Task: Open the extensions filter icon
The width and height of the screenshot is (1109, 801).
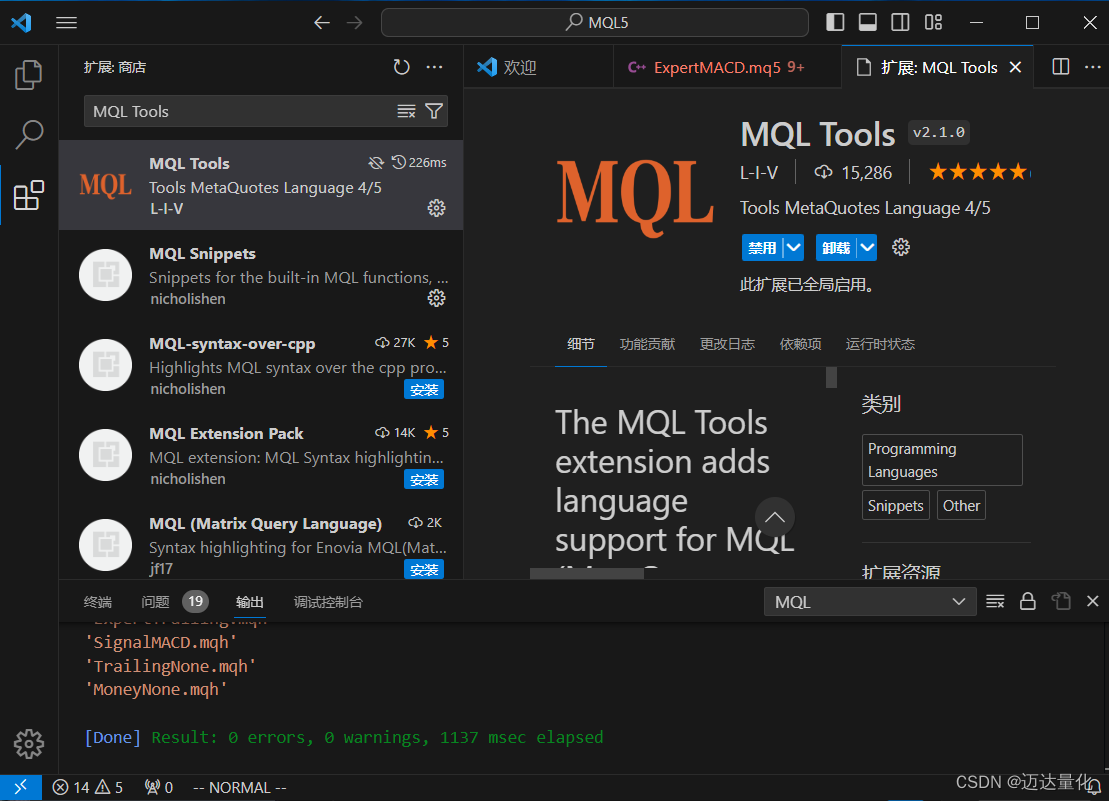Action: point(434,111)
